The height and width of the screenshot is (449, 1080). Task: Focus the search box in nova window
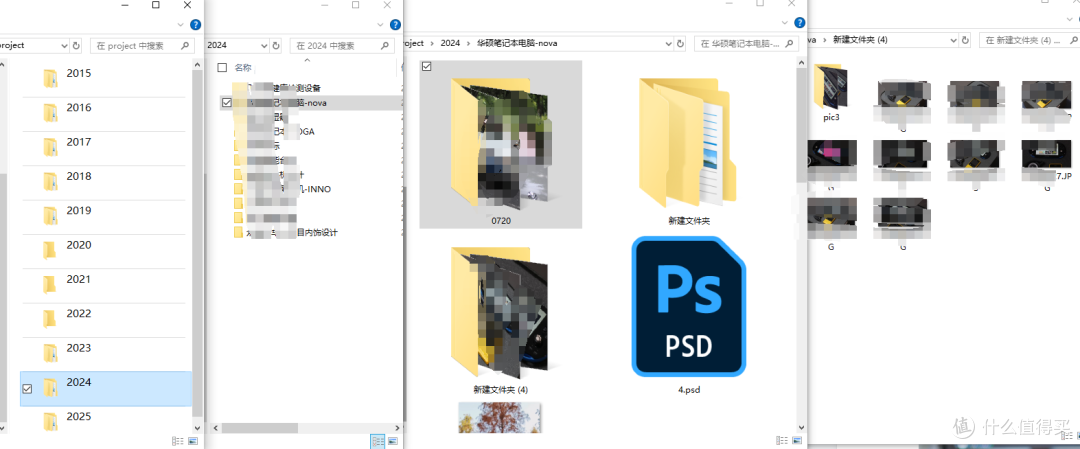[x=745, y=43]
